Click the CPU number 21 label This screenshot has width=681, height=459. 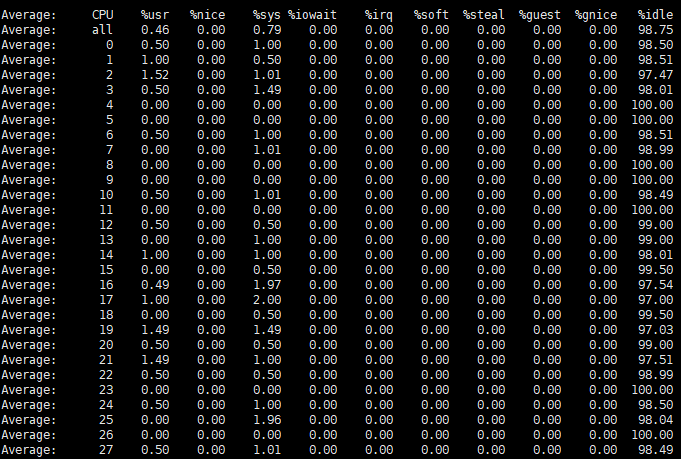[106, 360]
